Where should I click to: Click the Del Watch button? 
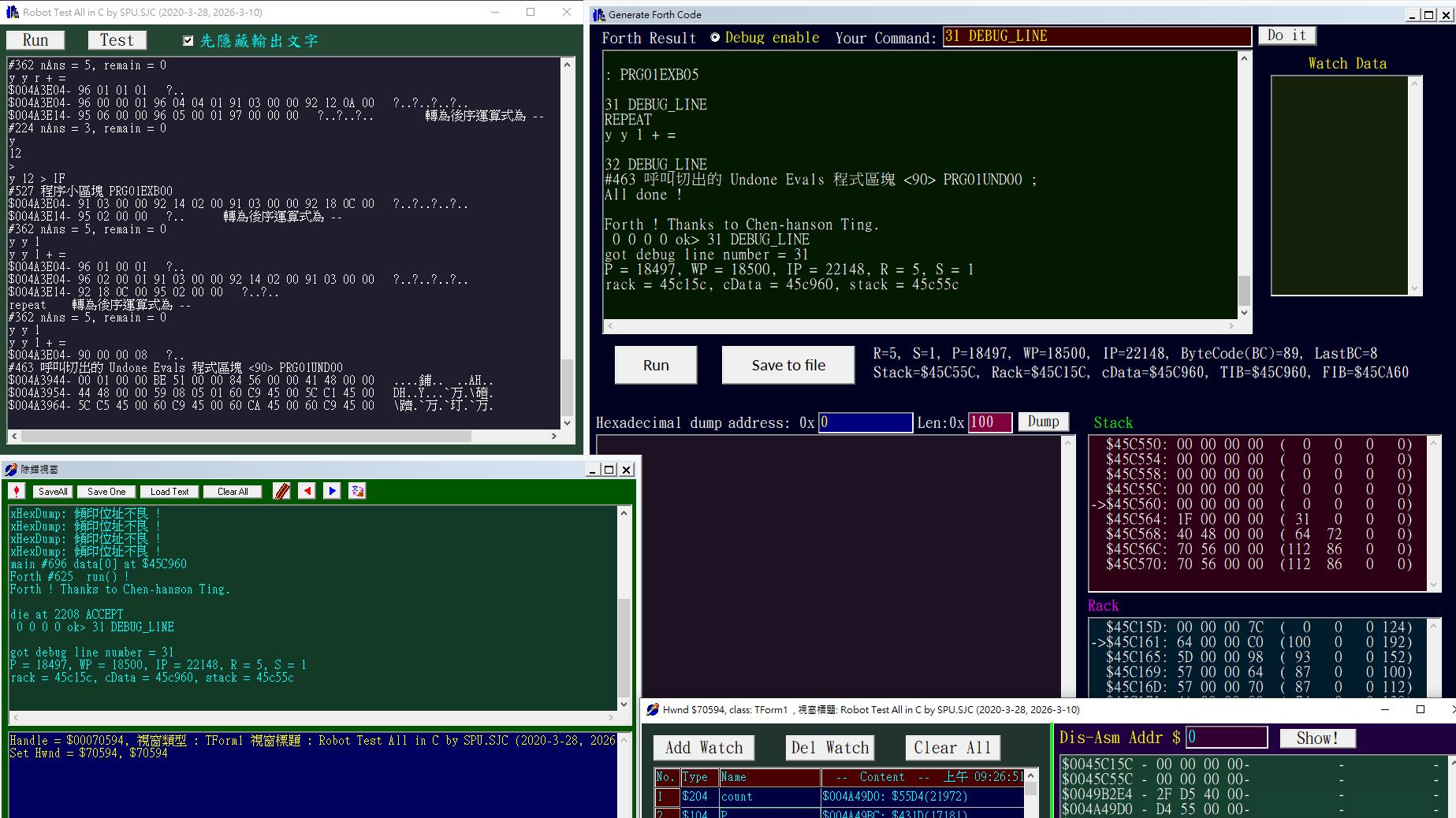tap(830, 748)
